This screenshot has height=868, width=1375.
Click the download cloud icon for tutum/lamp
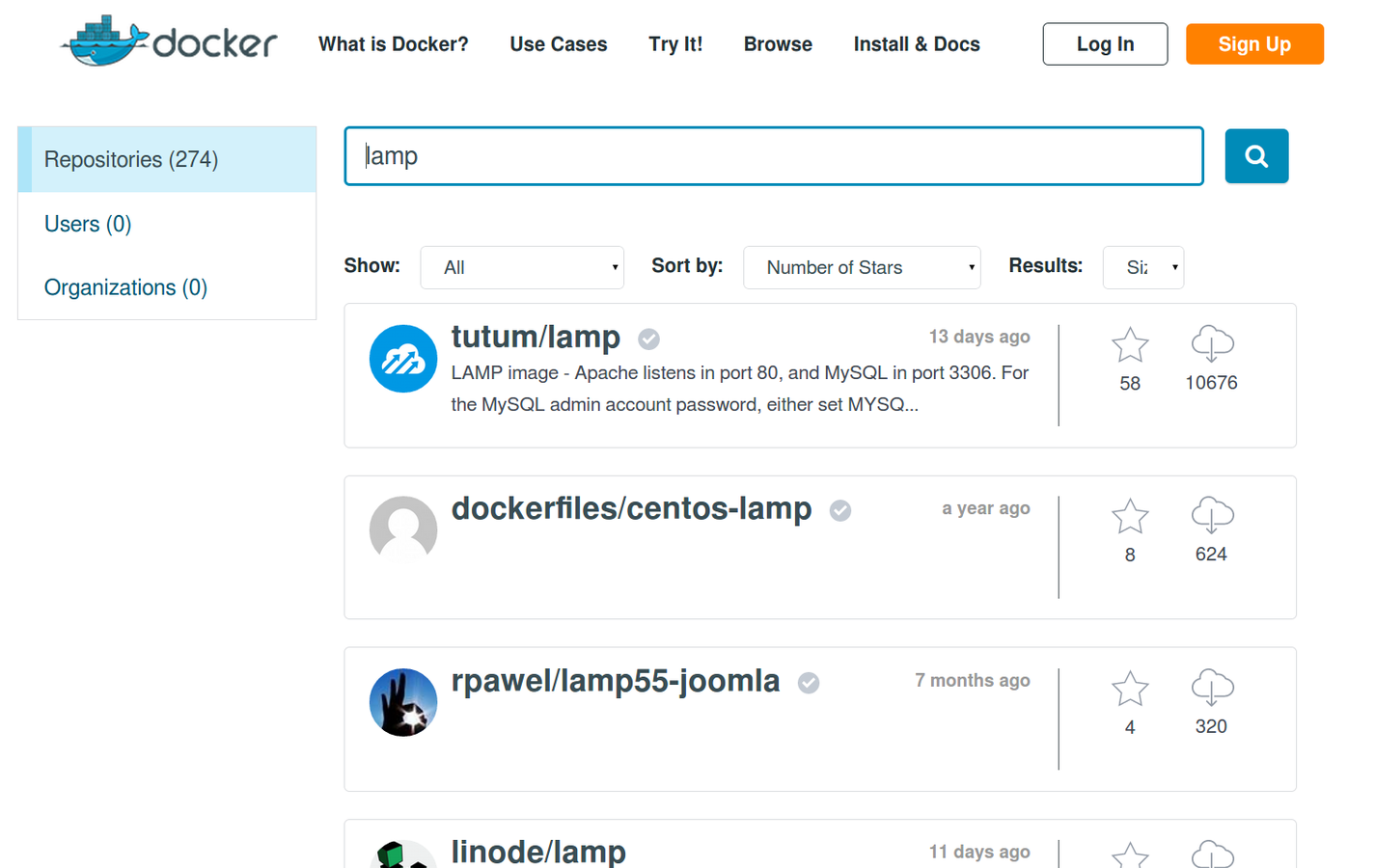(1212, 344)
